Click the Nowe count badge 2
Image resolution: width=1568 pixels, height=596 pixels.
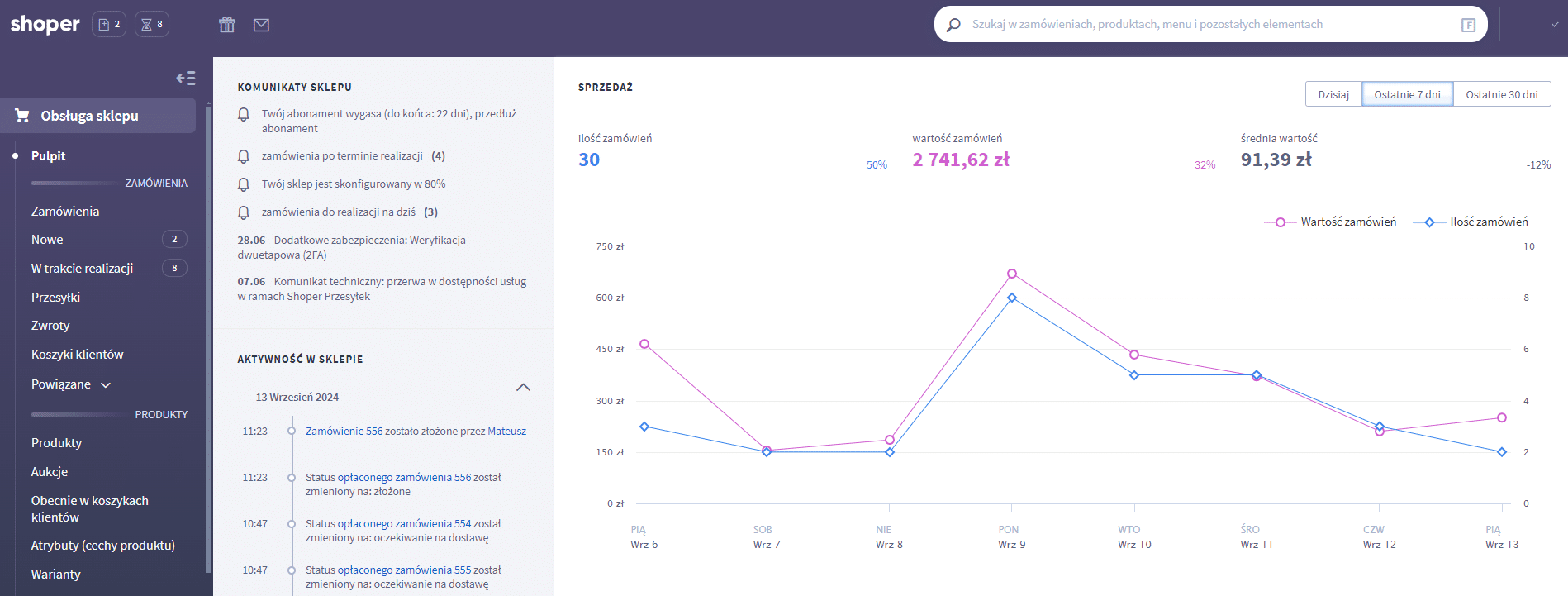174,240
